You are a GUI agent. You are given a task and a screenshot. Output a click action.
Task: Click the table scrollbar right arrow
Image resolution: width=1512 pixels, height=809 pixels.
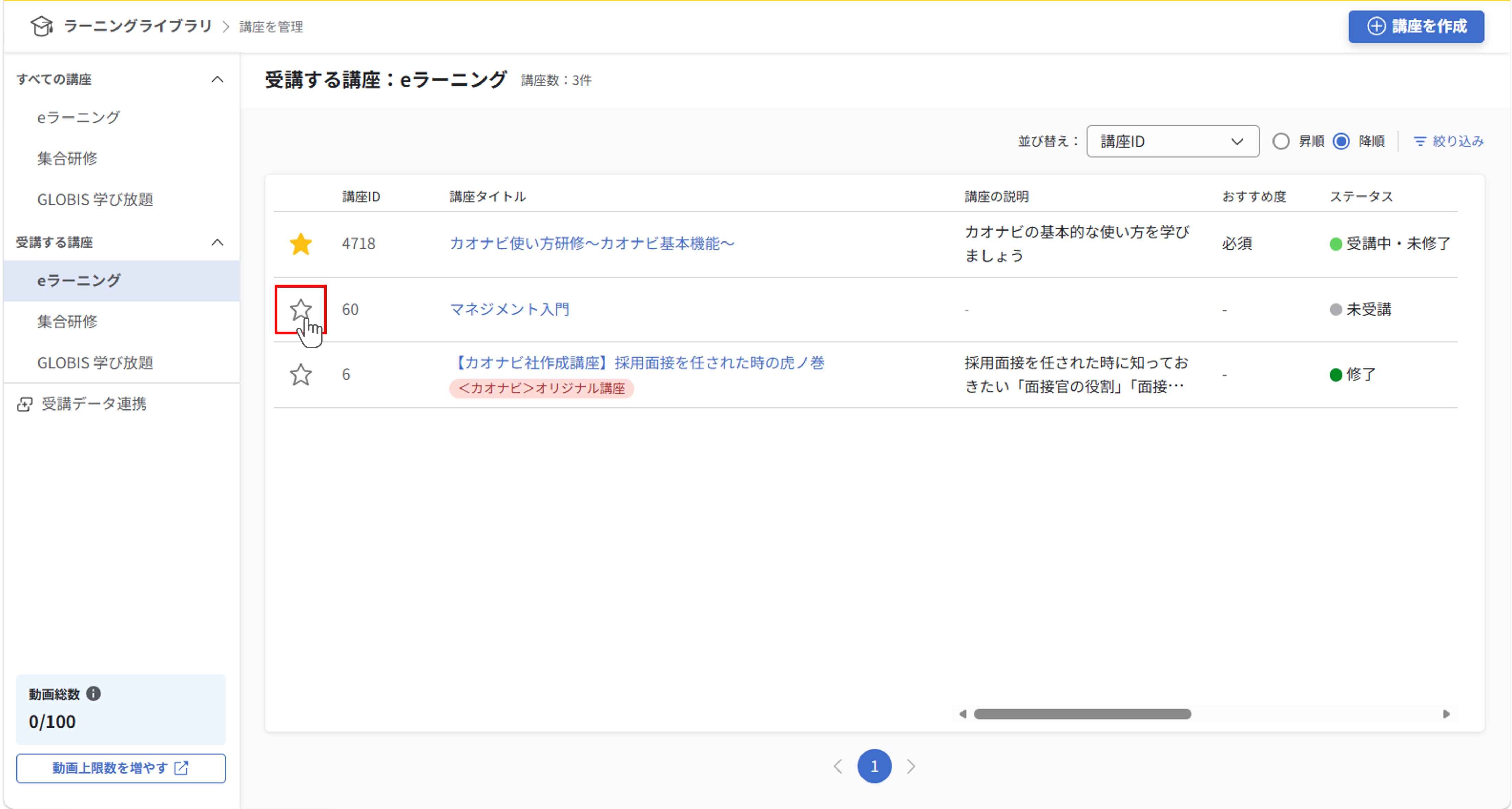[x=1446, y=714]
